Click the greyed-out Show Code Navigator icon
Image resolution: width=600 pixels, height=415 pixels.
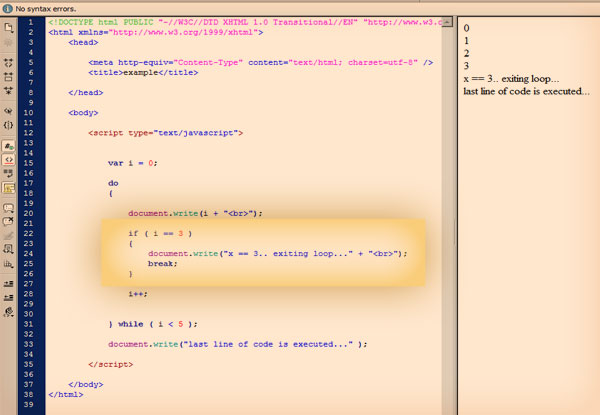[x=8, y=42]
